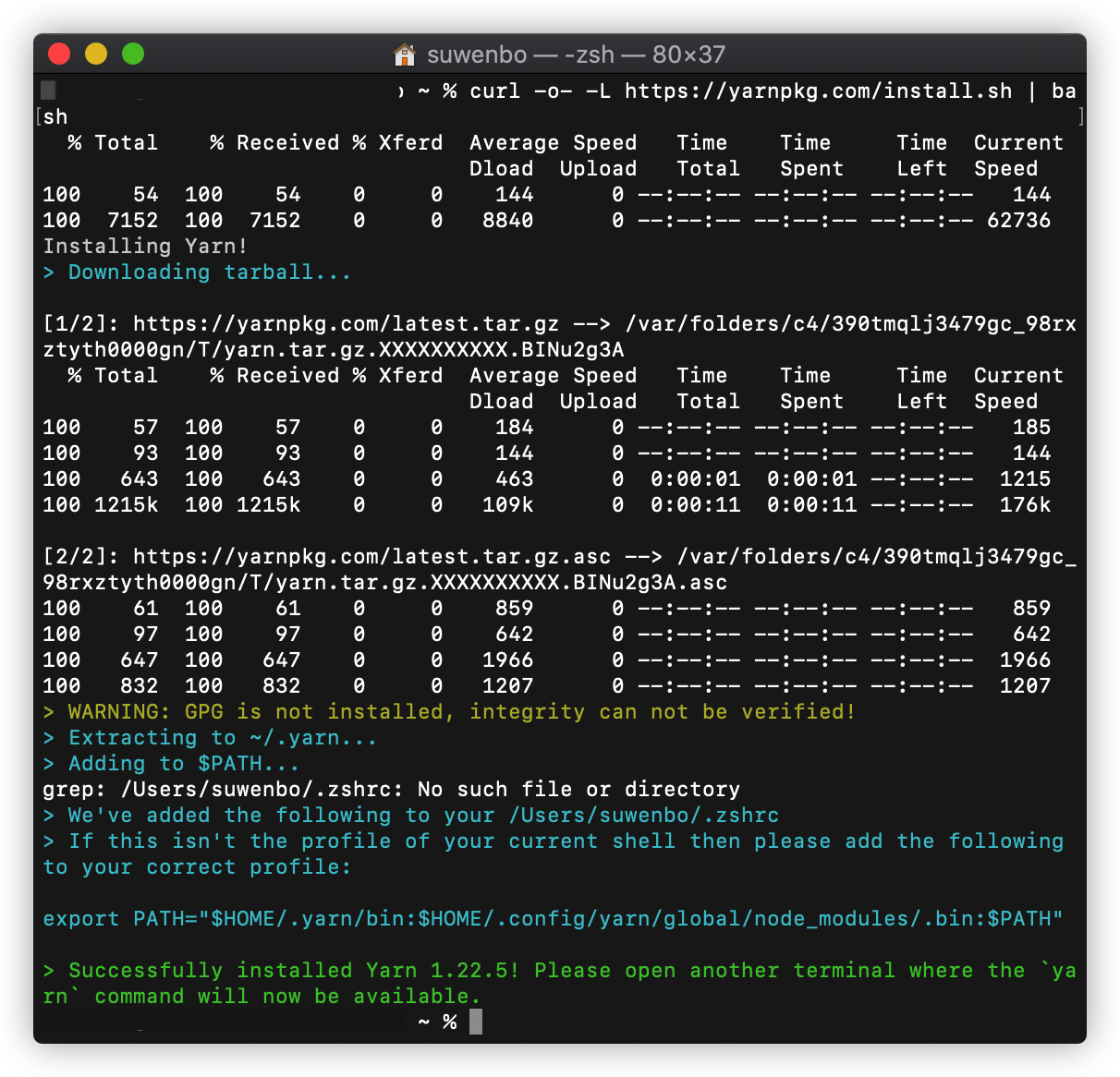Click the 'grep: /Users/suwenbo/.zshrc' error line
Screen dimensions: 1120x1077
(391, 789)
